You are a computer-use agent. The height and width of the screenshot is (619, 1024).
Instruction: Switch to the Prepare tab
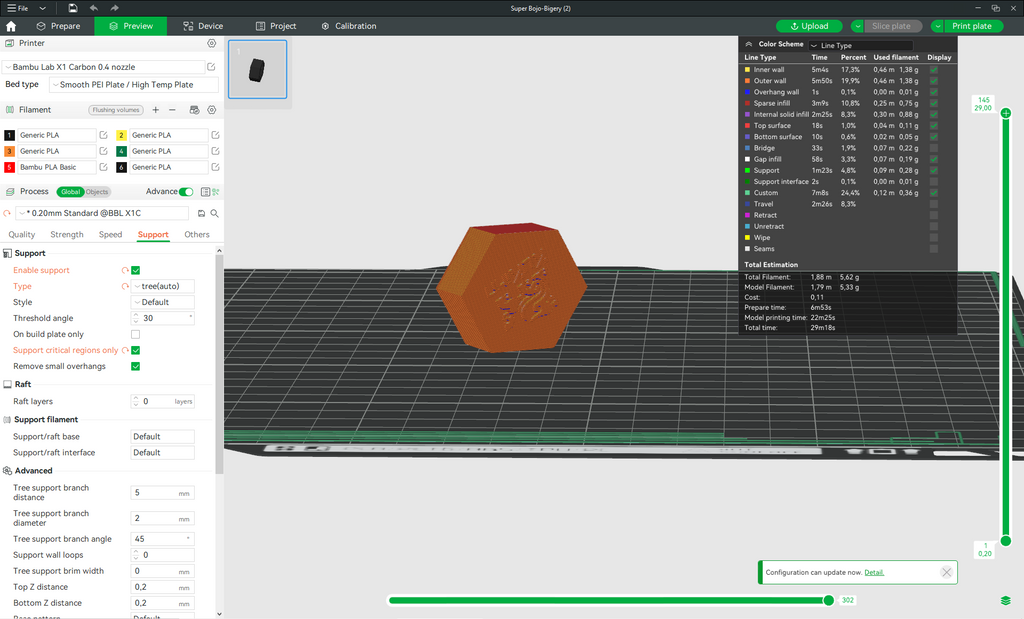(x=59, y=26)
